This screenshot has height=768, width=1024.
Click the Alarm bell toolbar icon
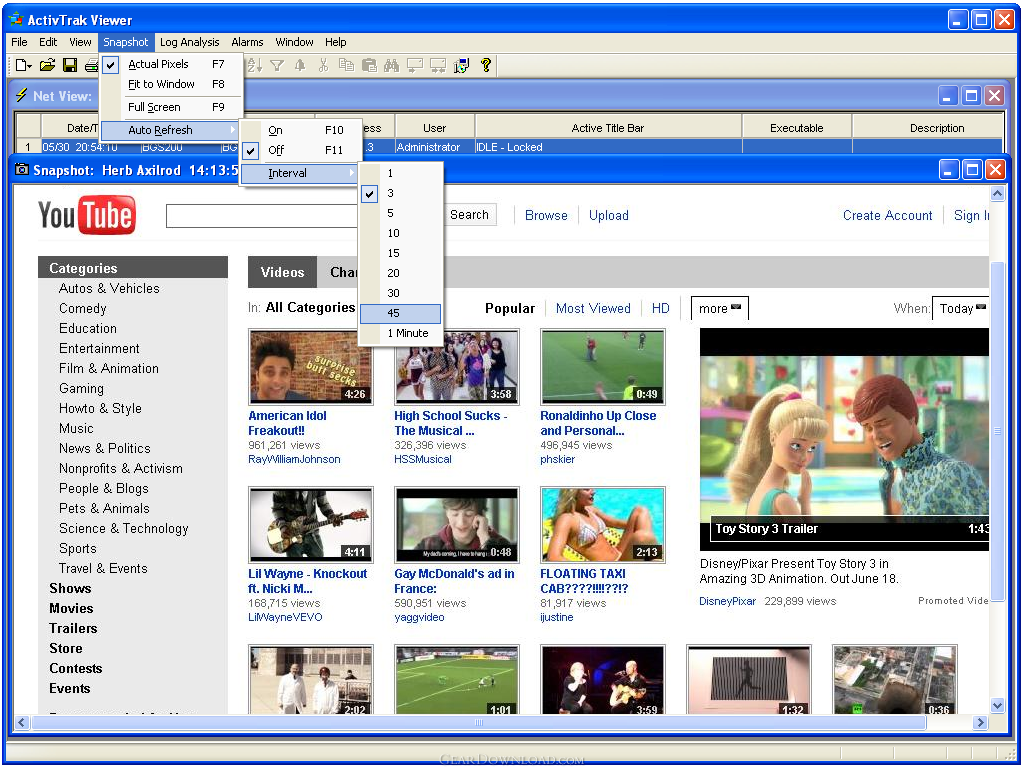(300, 65)
